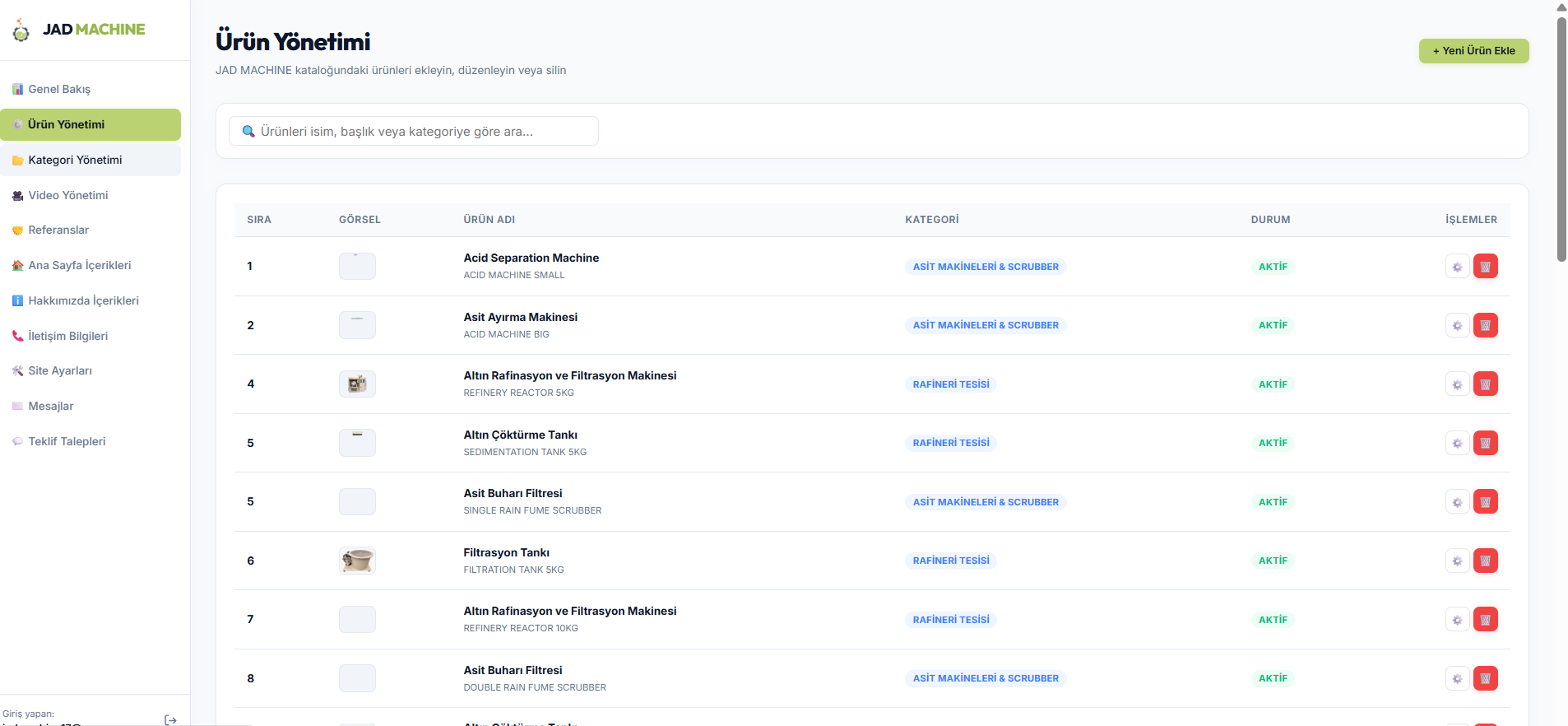1568x726 pixels.
Task: Click RAFİNERİ TESİSİ tag on Altın Çöktürme Tankı
Action: 951,443
